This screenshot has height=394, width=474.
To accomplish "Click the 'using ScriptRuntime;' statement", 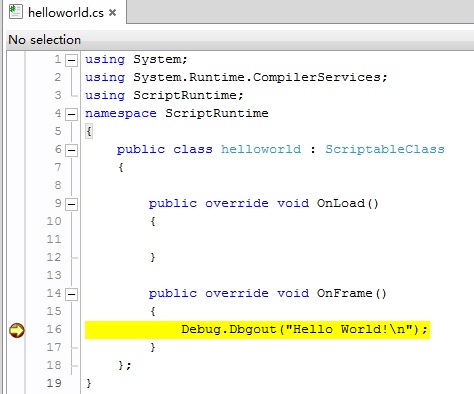I will 164,96.
